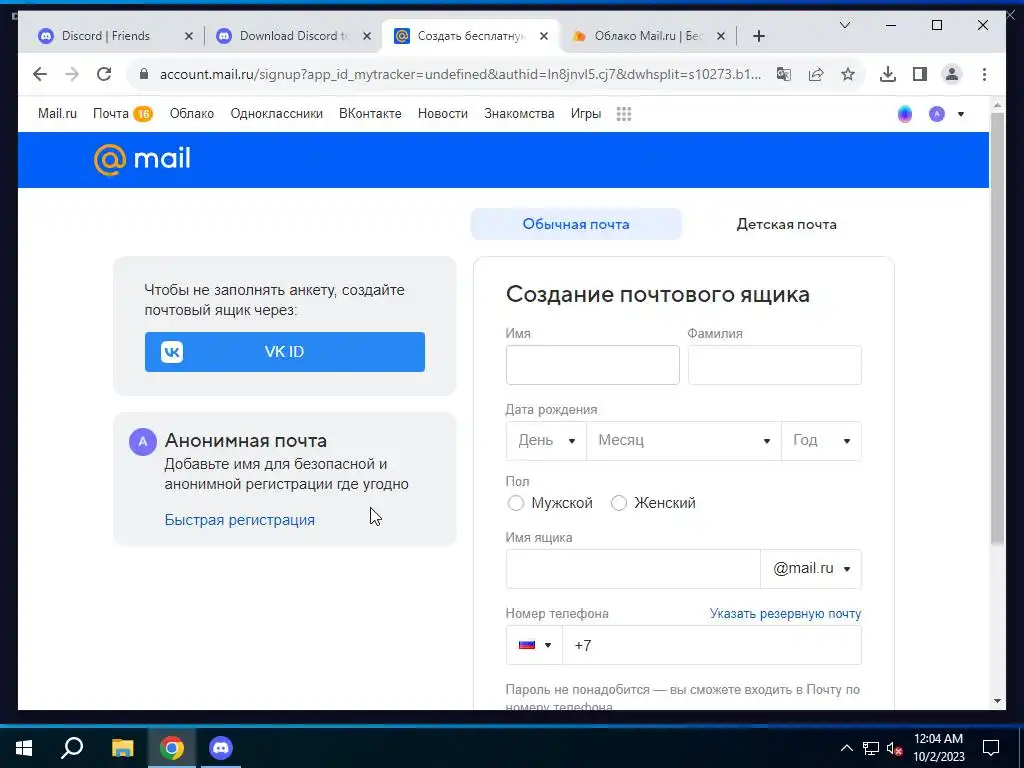
Task: Select the Обычная почта tab
Action: [576, 224]
